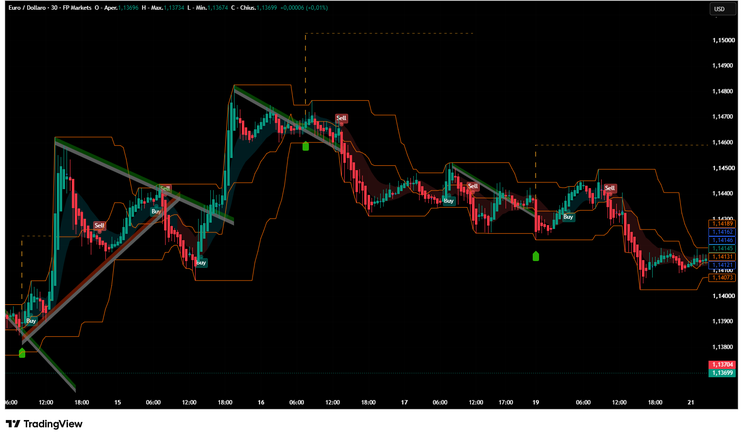Click the TradingView logo
The width and height of the screenshot is (743, 438).
coord(44,424)
